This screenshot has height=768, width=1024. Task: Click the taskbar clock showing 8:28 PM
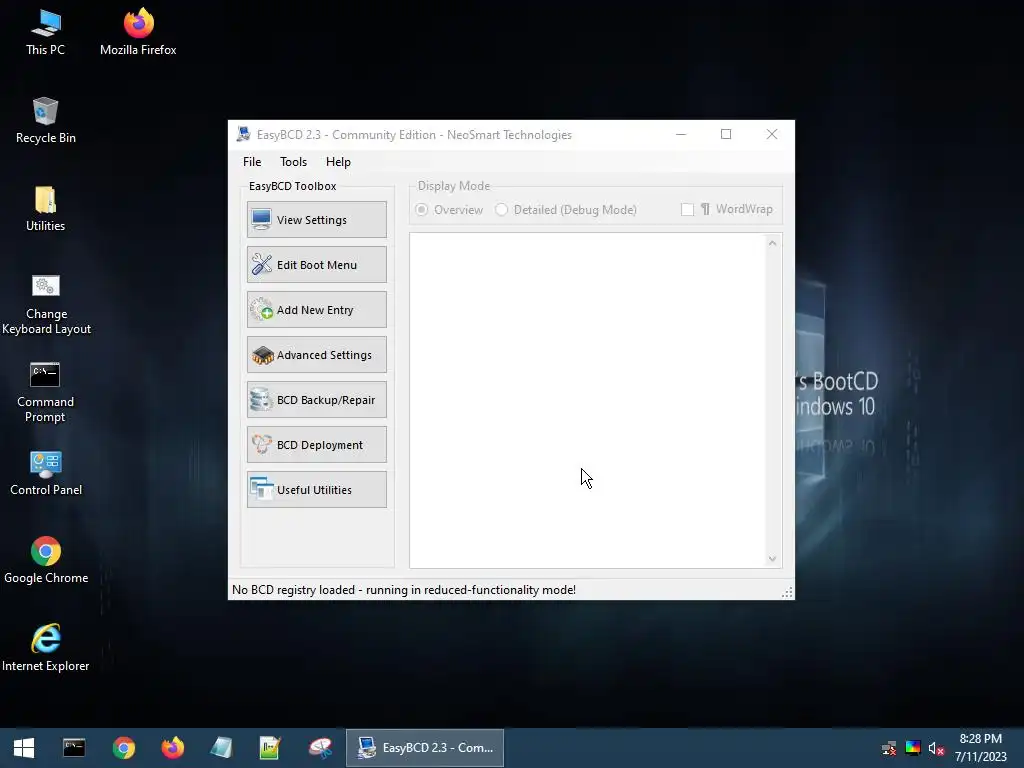pos(980,748)
